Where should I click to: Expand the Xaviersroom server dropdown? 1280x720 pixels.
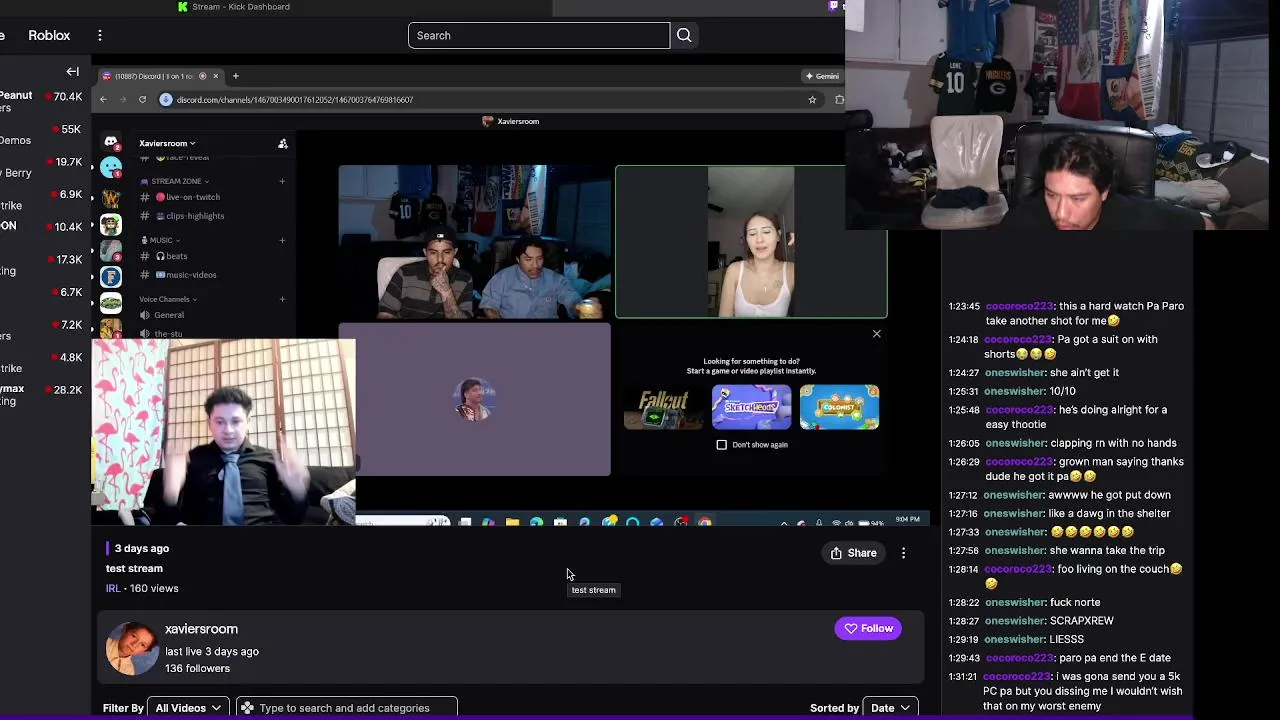(x=167, y=143)
